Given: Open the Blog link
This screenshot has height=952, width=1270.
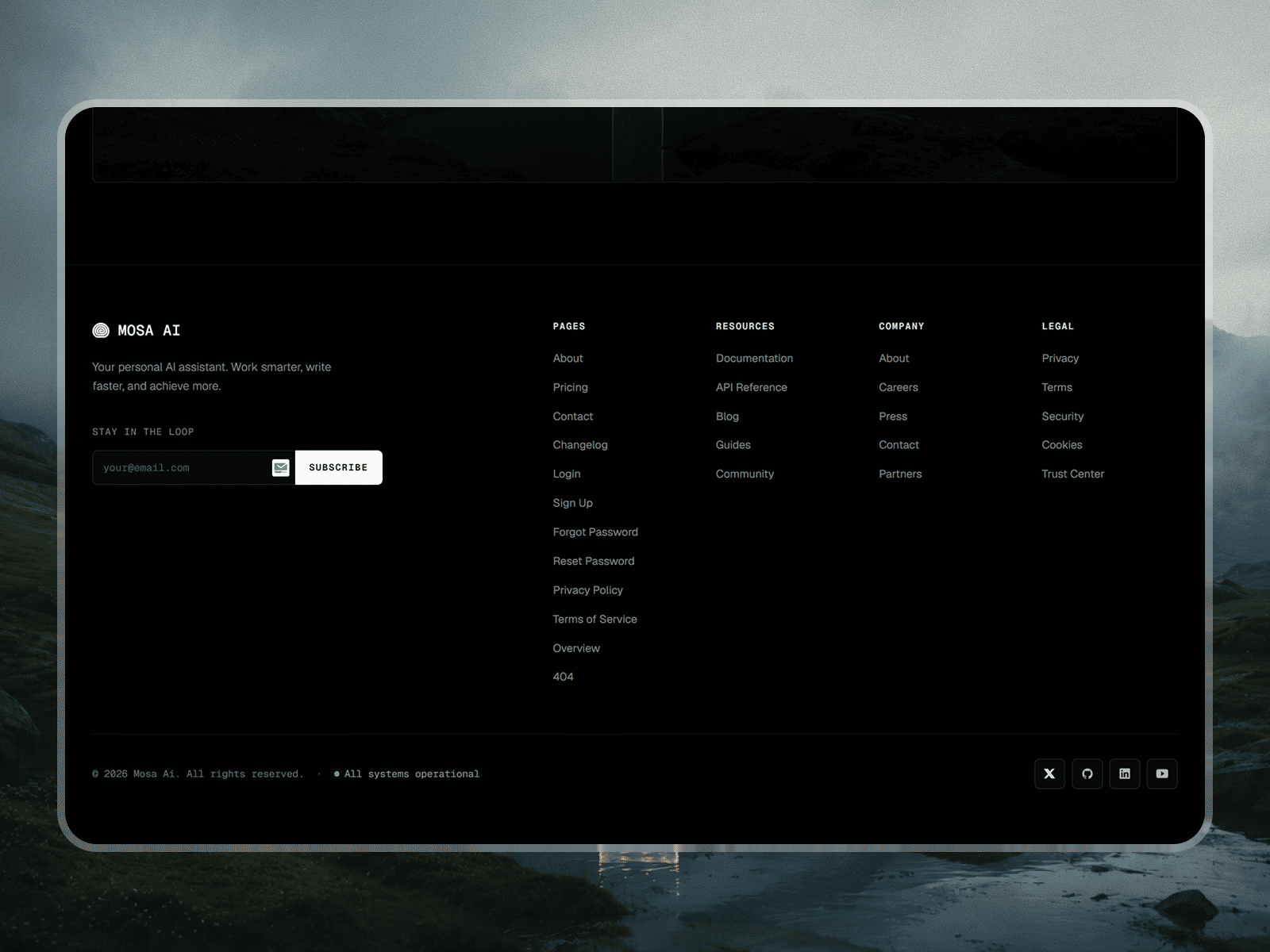Looking at the screenshot, I should (x=727, y=416).
